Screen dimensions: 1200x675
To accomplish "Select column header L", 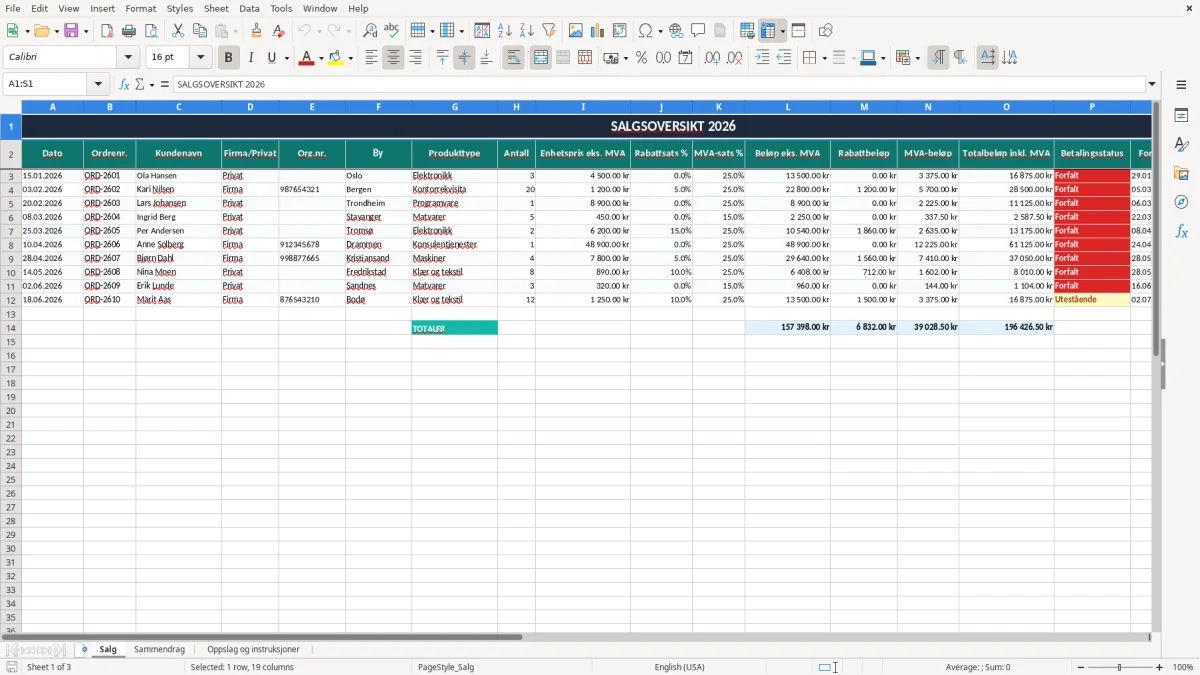I will 788,106.
